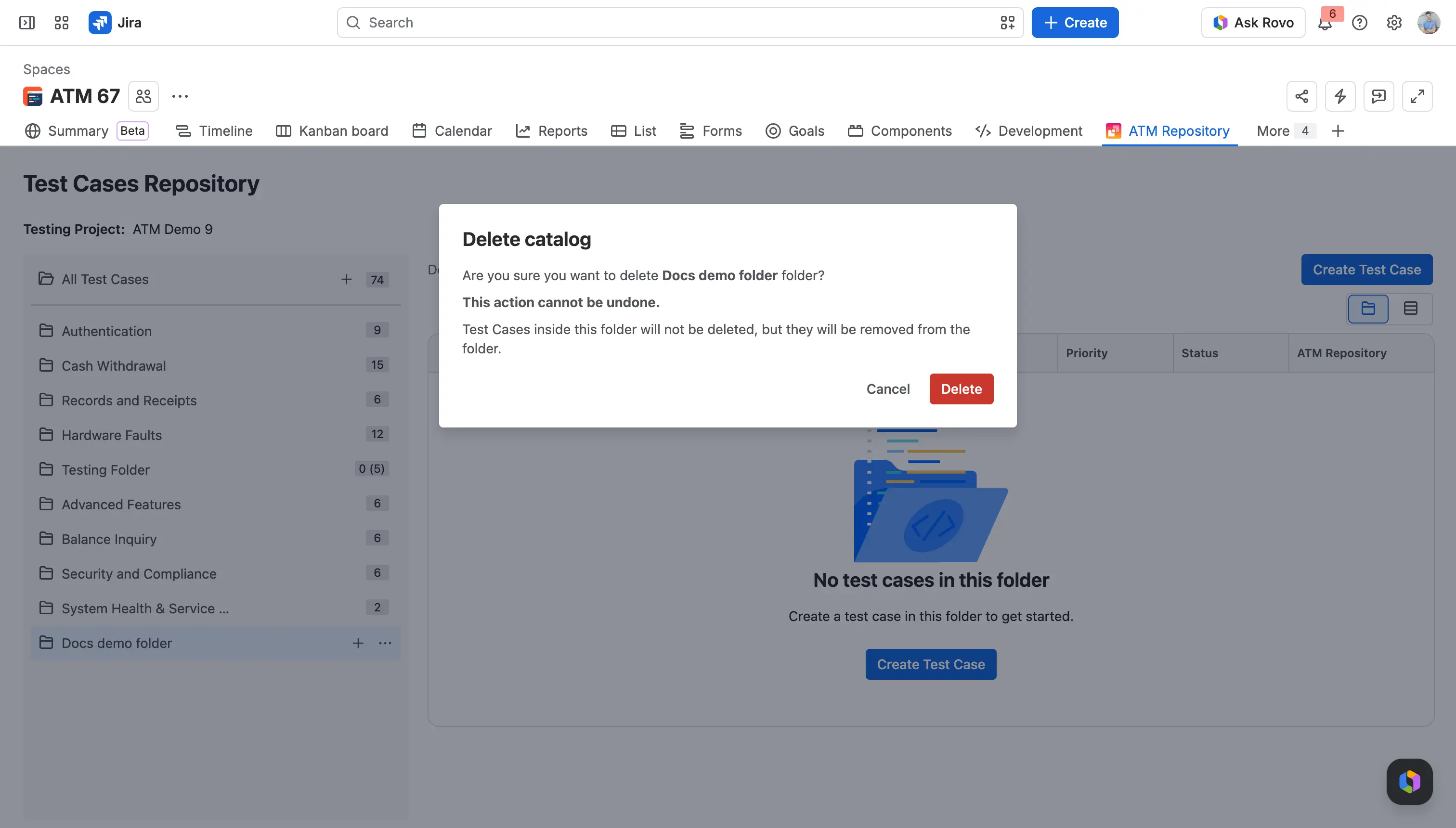Open notifications bell icon

(1325, 23)
